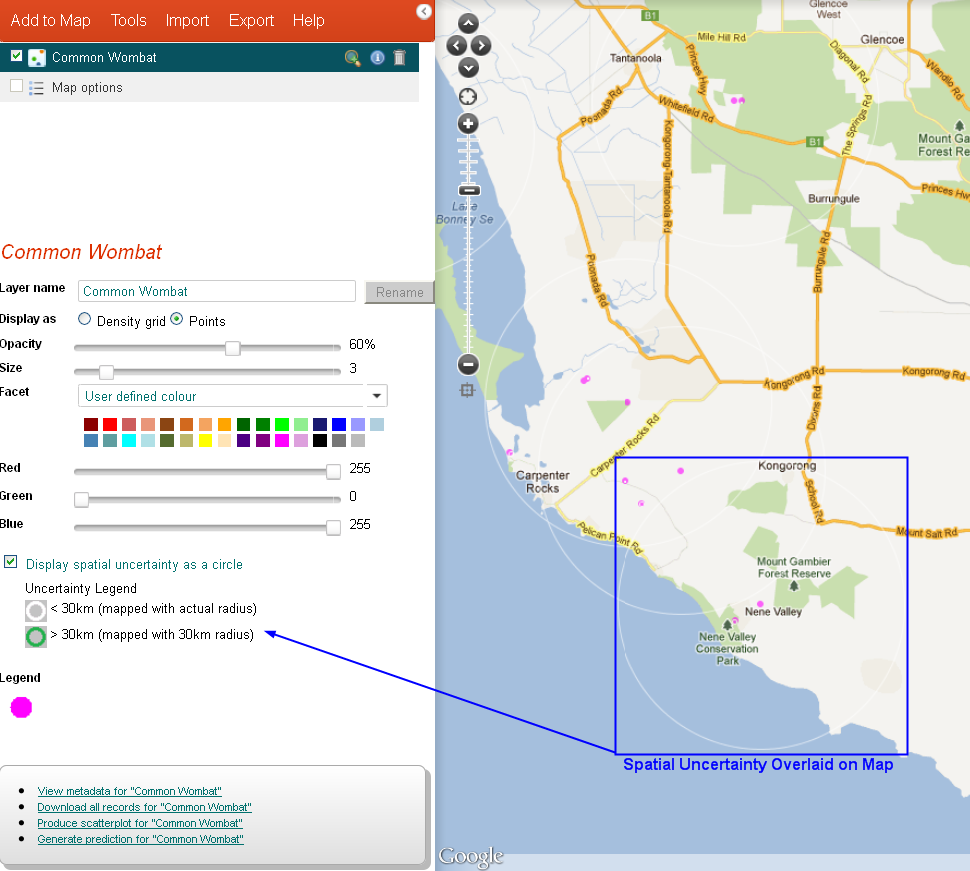
Task: Select the Density grid radio button
Action: pyautogui.click(x=85, y=320)
